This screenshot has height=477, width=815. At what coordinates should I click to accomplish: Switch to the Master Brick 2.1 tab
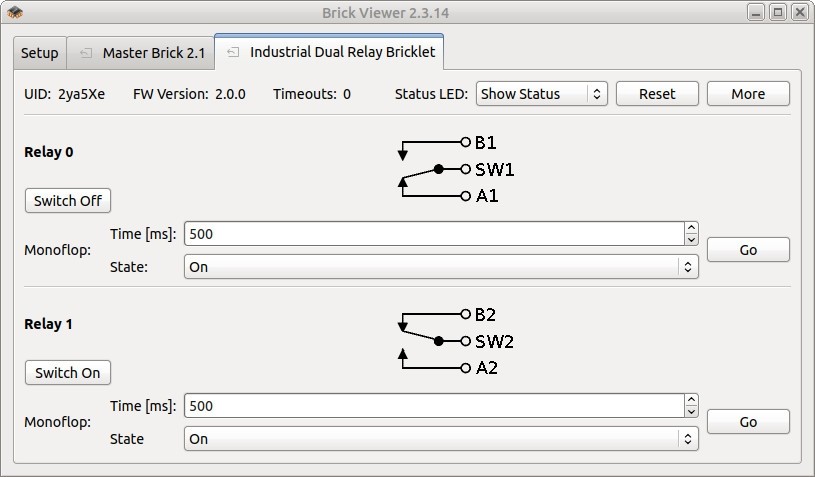coord(140,53)
